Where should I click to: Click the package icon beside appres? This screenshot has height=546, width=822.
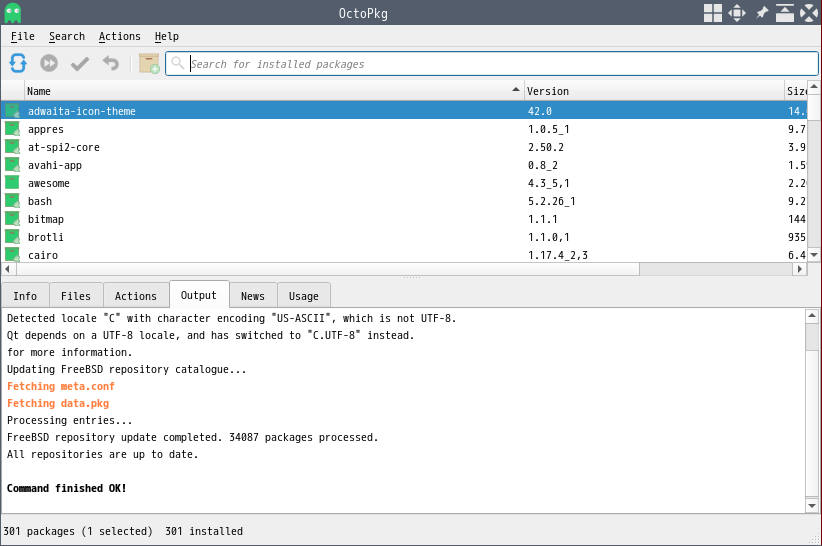(x=13, y=129)
